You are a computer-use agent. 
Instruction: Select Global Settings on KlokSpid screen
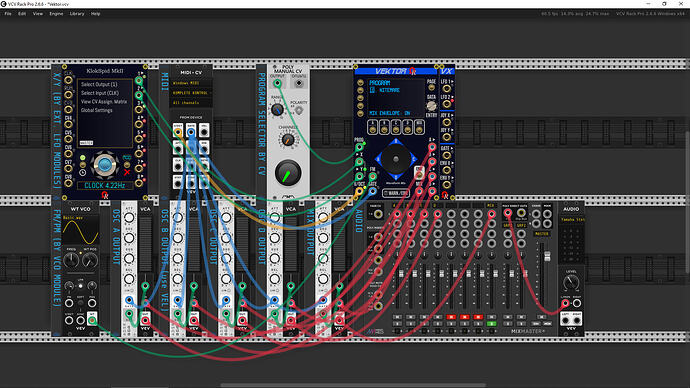click(x=96, y=110)
